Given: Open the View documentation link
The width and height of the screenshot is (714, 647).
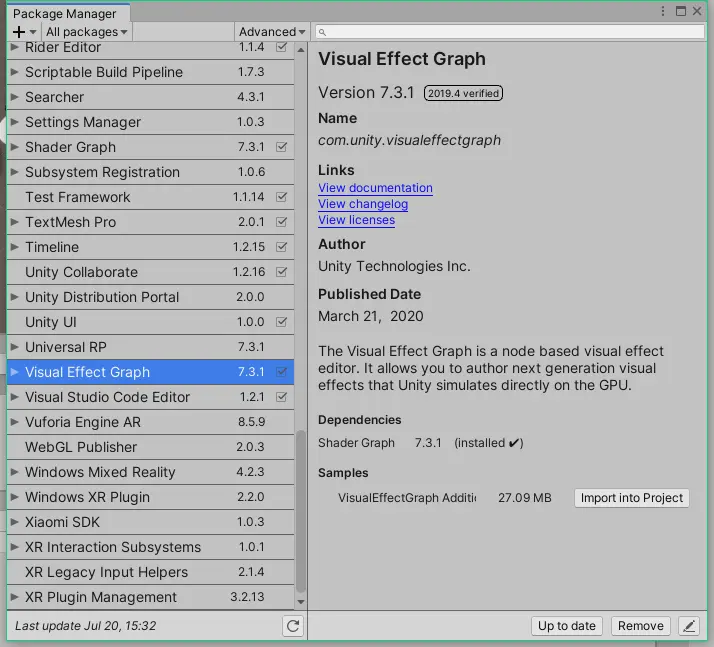Looking at the screenshot, I should click(x=375, y=188).
